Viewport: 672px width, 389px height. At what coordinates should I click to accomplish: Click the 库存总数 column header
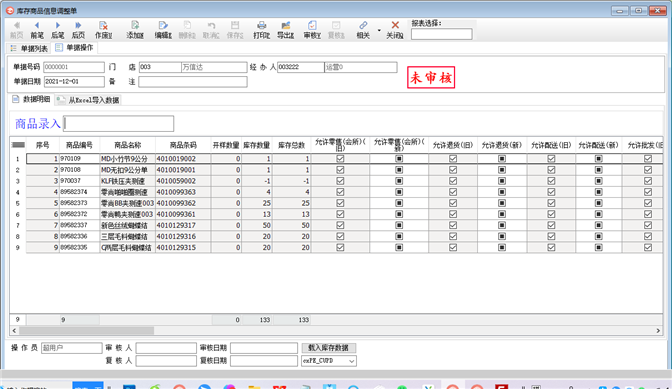click(x=291, y=145)
